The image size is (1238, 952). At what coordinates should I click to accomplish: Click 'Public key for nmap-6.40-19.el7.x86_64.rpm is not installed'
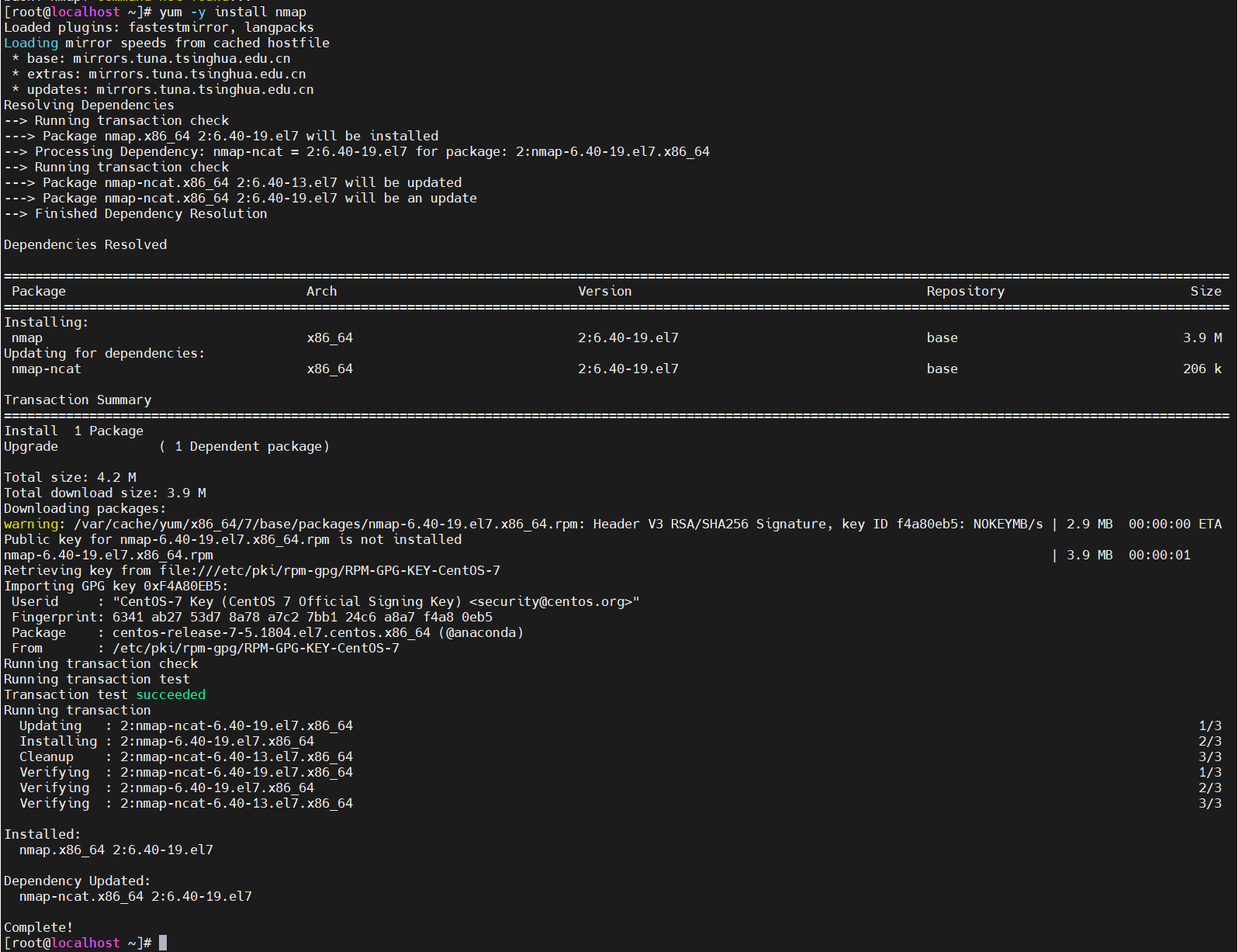click(233, 539)
